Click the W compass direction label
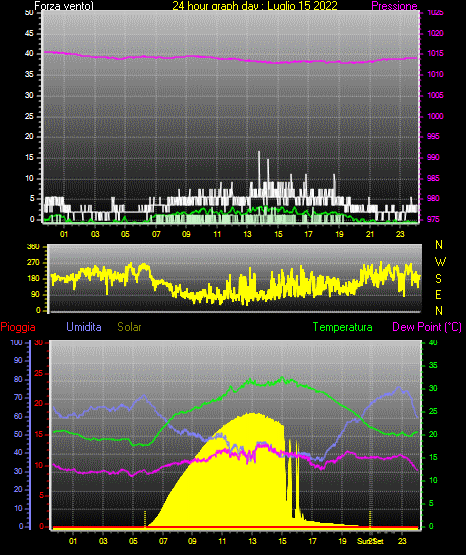 (440, 262)
